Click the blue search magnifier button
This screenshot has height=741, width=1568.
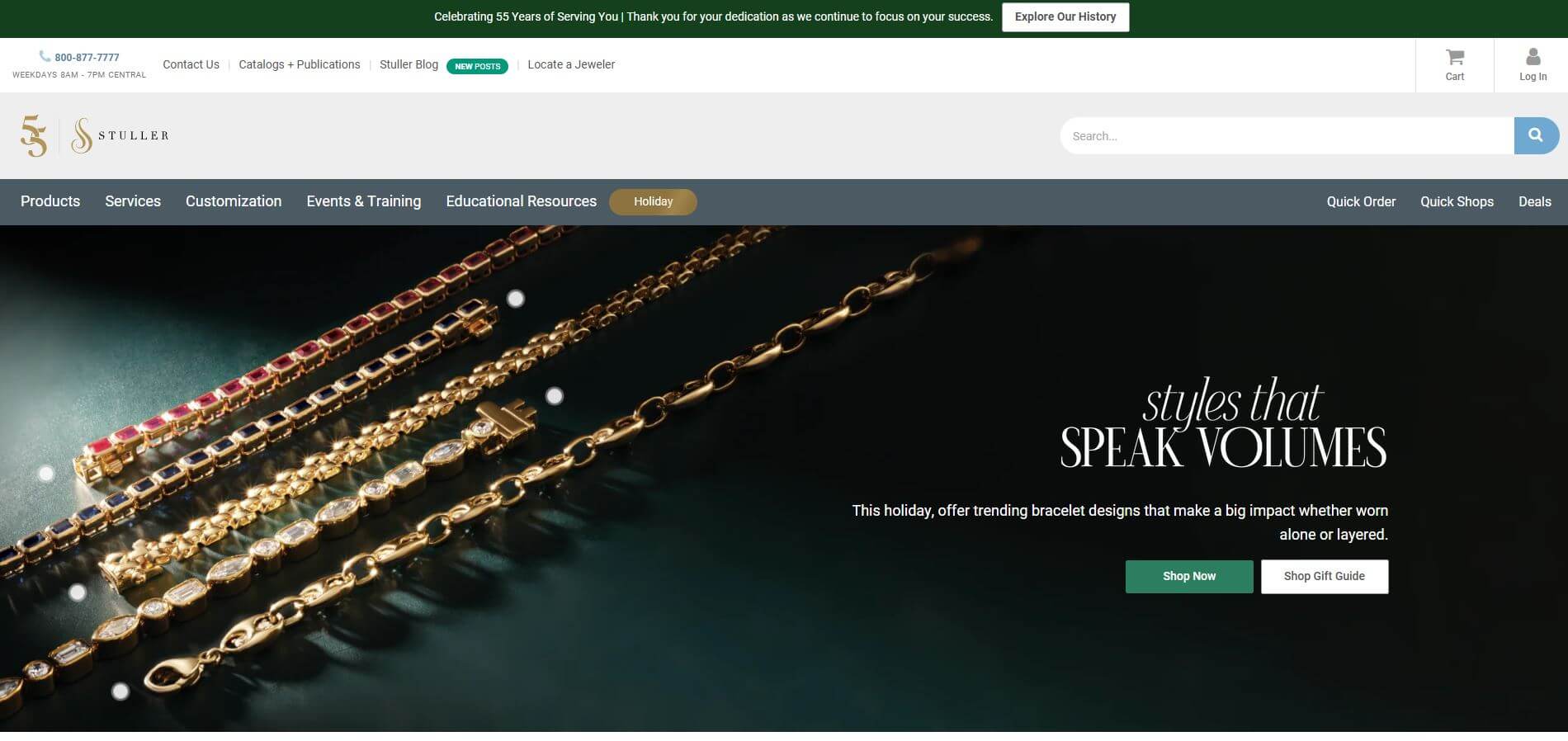pyautogui.click(x=1536, y=135)
